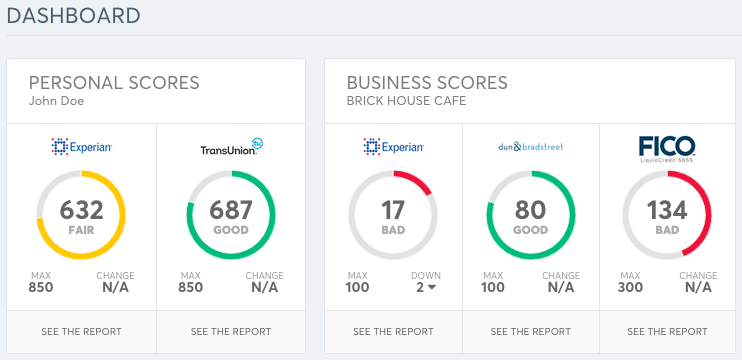The height and width of the screenshot is (360, 742).
Task: Click the green 687 GOOD score gauge
Action: click(x=231, y=215)
